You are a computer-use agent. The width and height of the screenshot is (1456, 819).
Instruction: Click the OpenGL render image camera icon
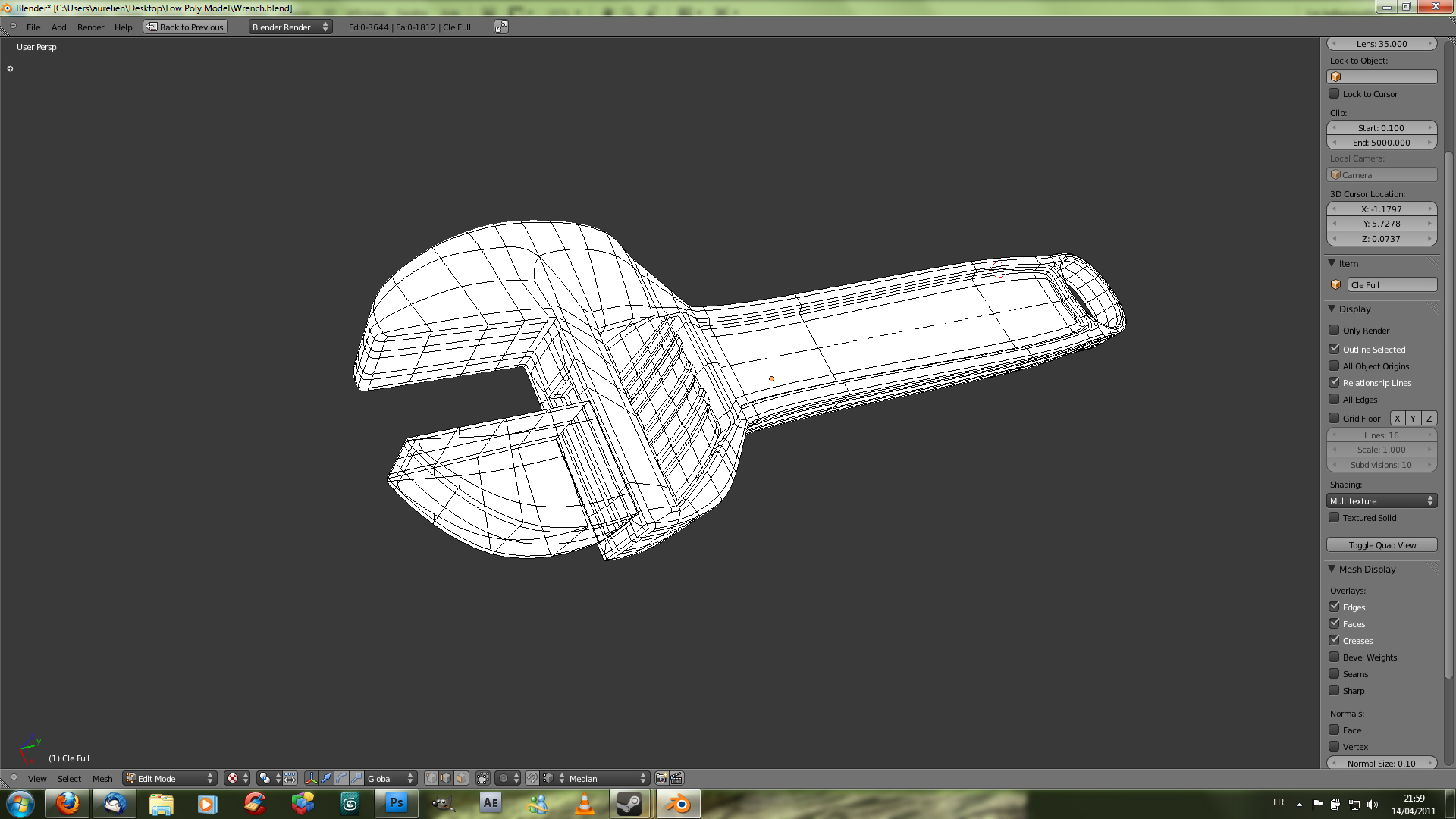[661, 778]
